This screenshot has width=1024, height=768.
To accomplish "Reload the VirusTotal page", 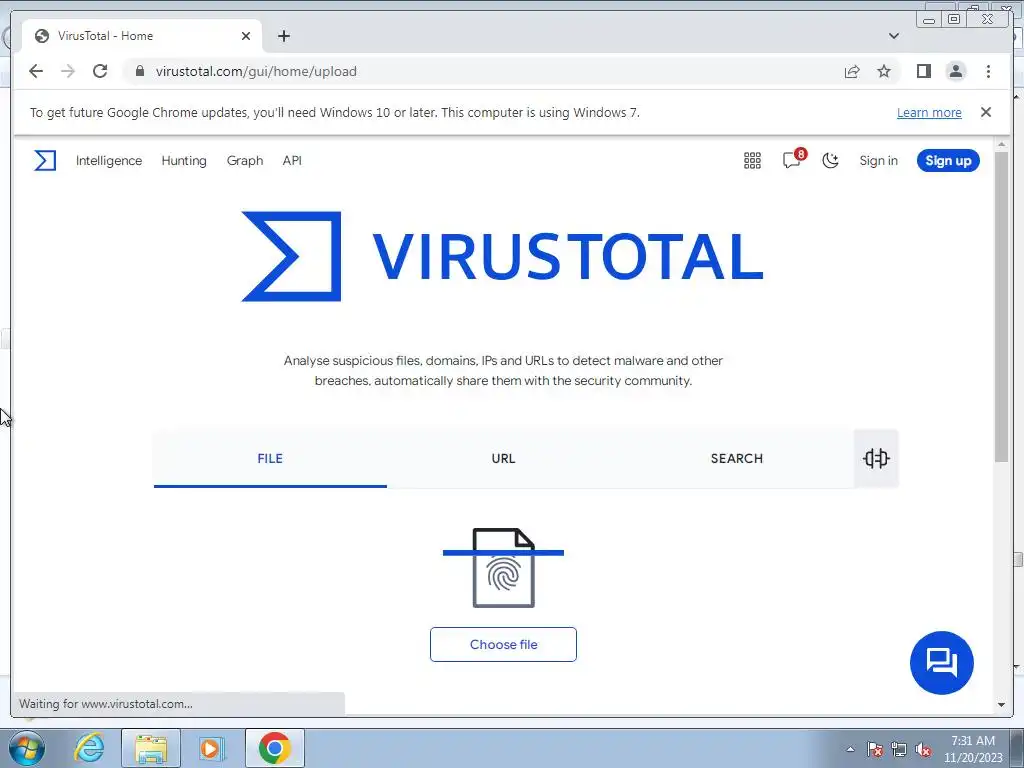I will [100, 71].
